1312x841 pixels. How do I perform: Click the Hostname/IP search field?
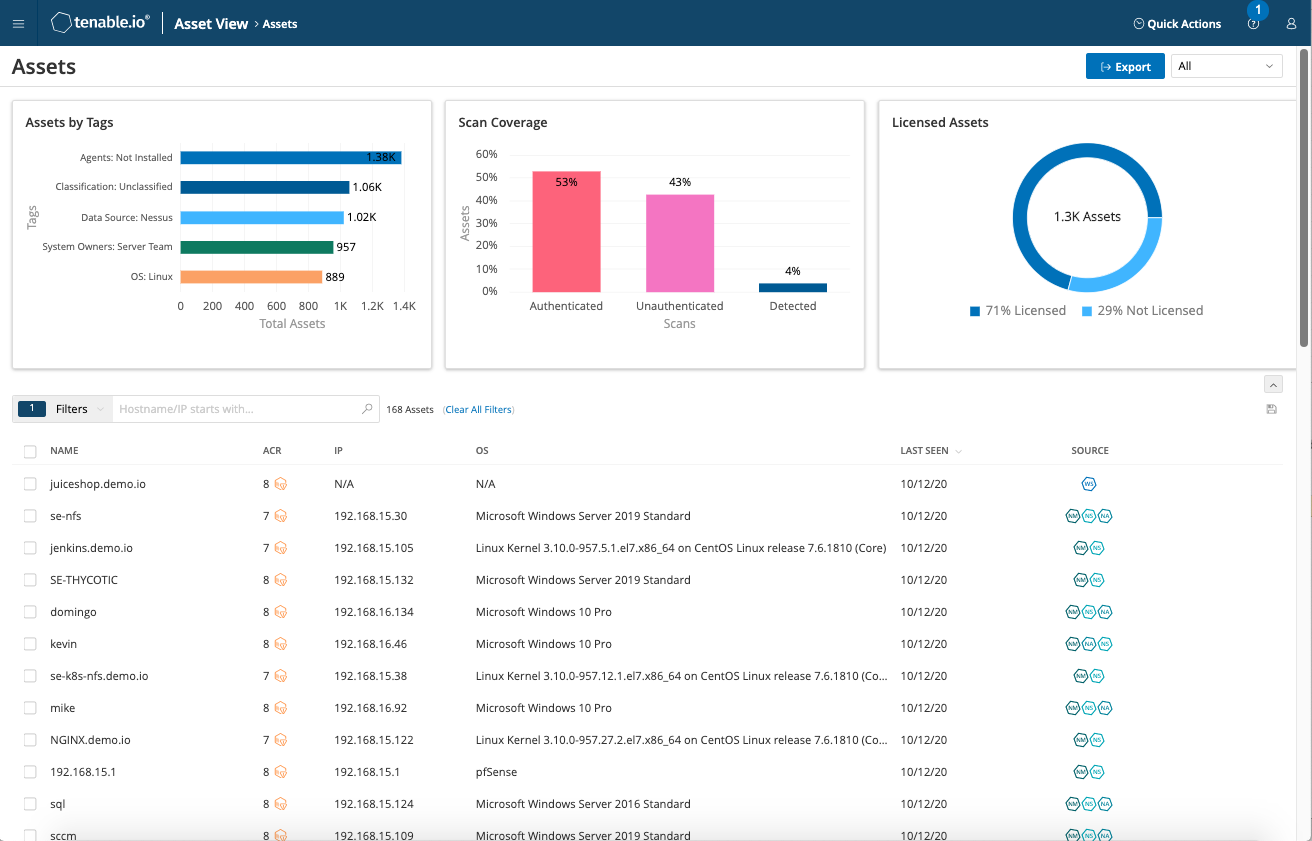point(236,409)
